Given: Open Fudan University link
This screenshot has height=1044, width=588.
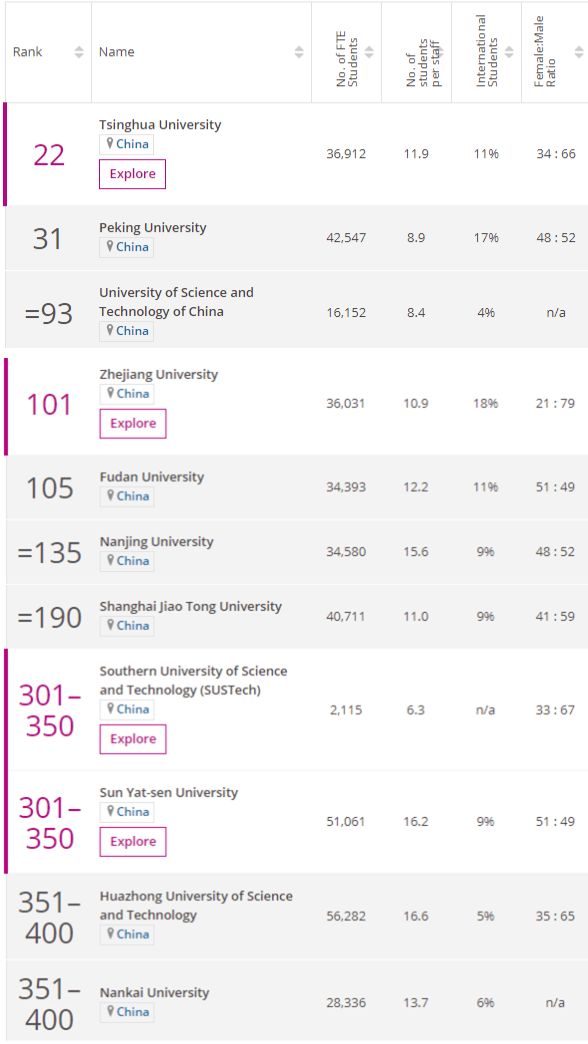Looking at the screenshot, I should tap(152, 477).
